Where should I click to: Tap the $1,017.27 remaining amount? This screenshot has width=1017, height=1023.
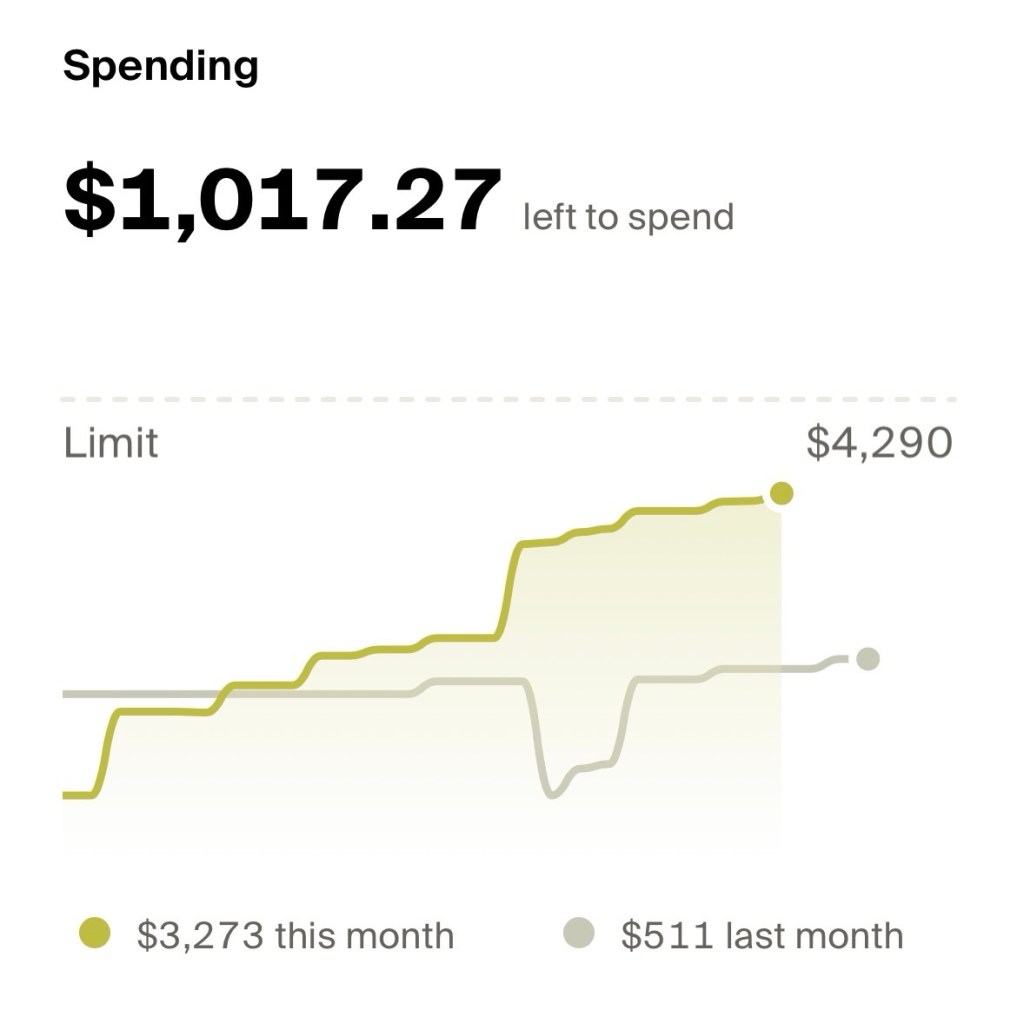coord(282,201)
